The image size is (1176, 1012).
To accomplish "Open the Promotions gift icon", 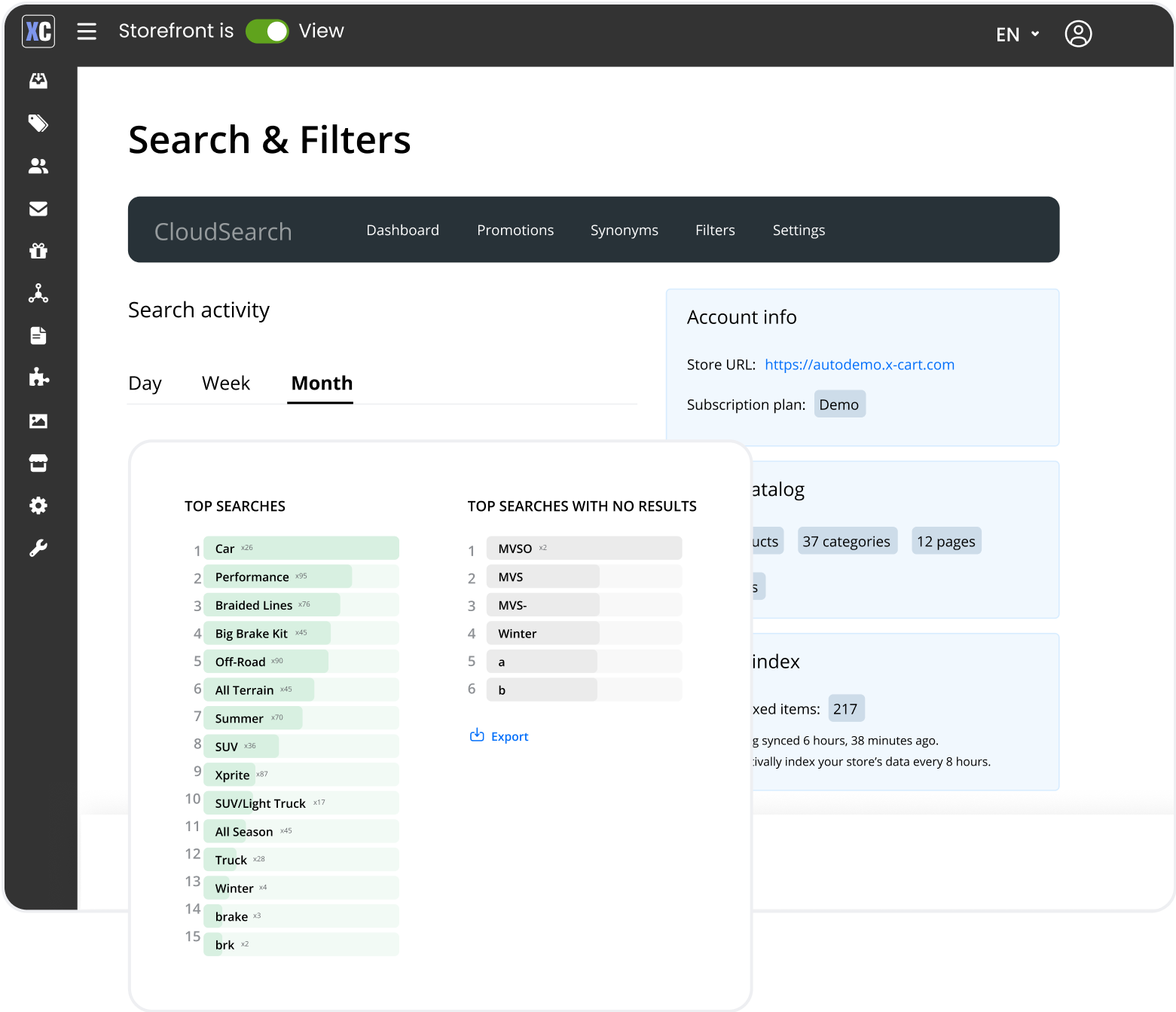I will pyautogui.click(x=38, y=251).
